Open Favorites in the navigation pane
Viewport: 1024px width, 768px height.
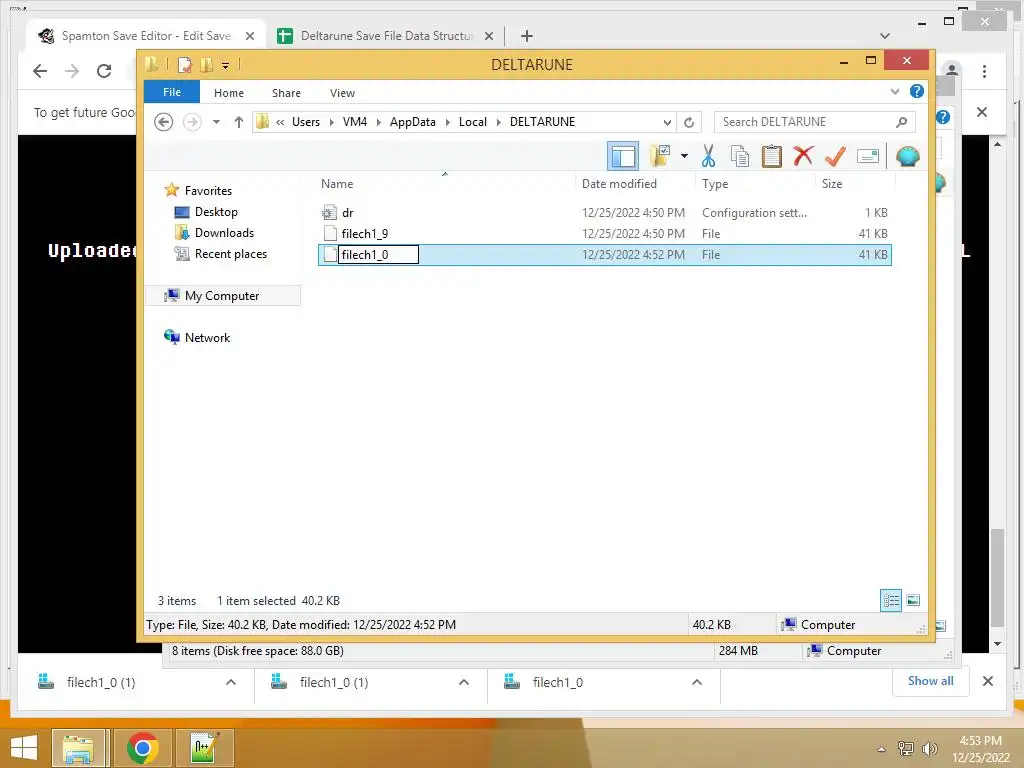pos(208,191)
